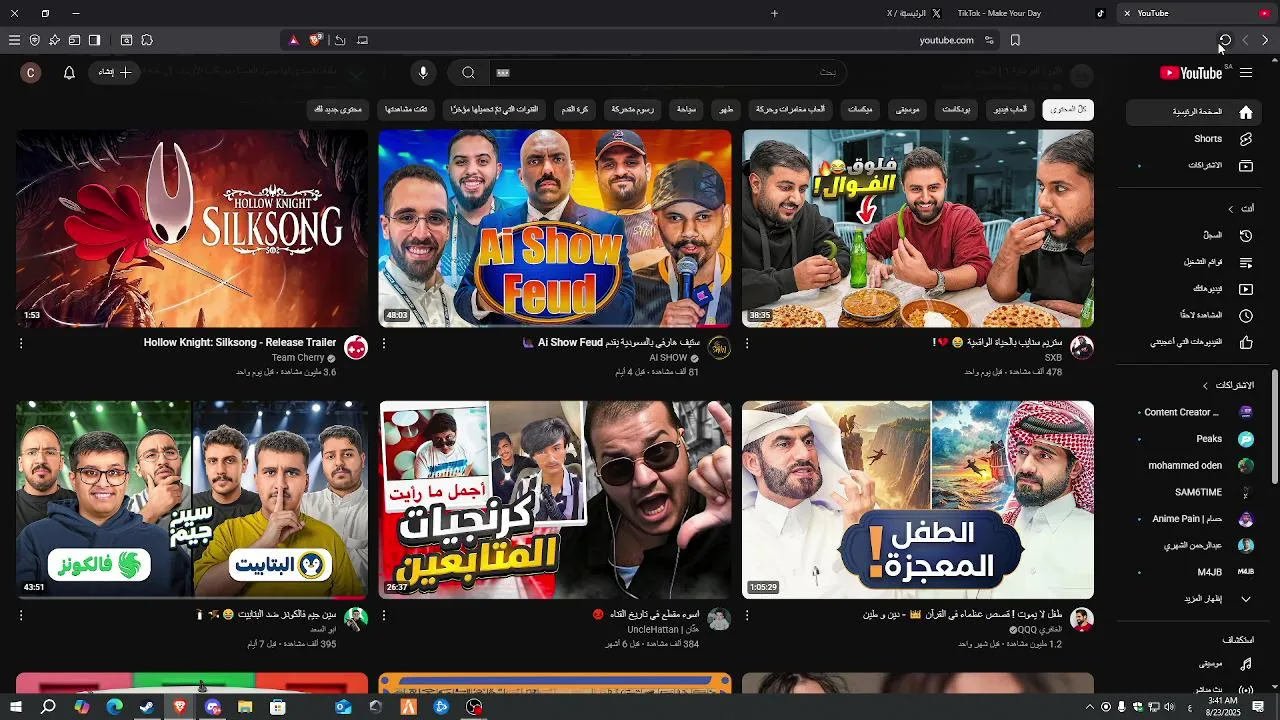This screenshot has width=1280, height=720.
Task: Click the search magnifier button
Action: click(468, 73)
